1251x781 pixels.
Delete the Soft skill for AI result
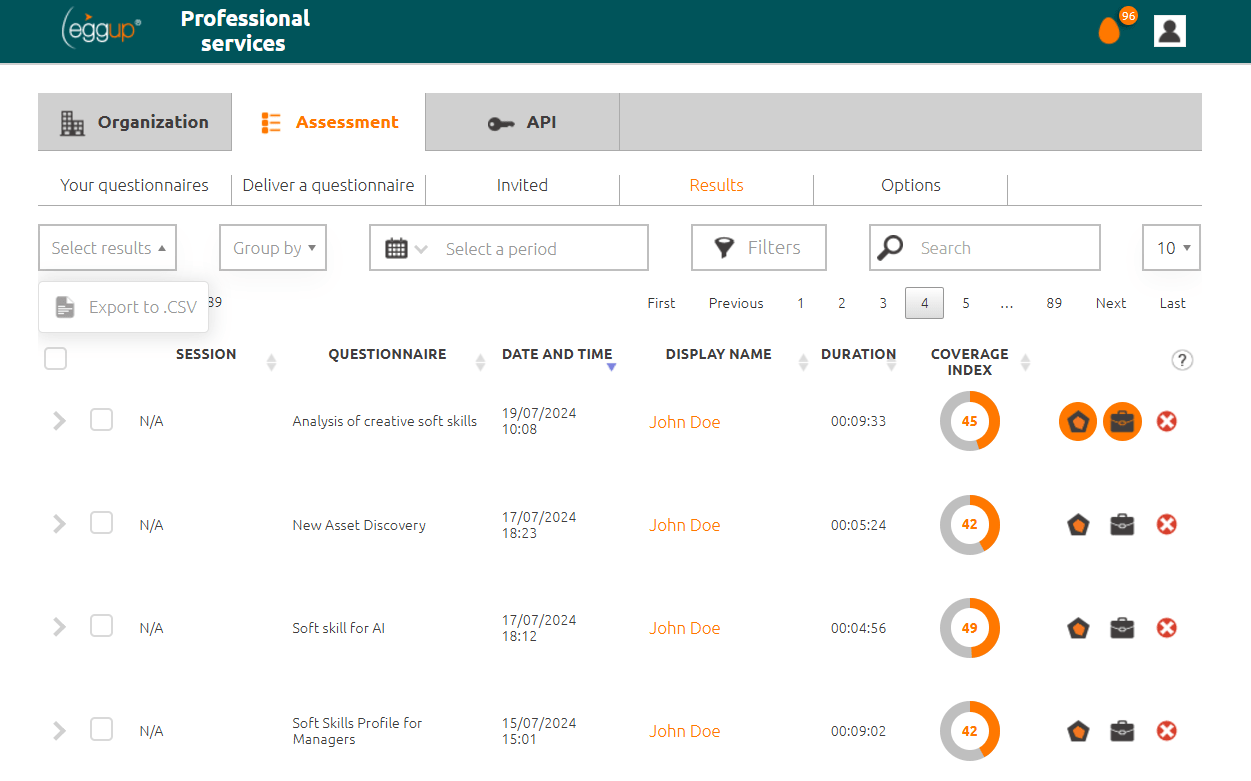(x=1166, y=628)
